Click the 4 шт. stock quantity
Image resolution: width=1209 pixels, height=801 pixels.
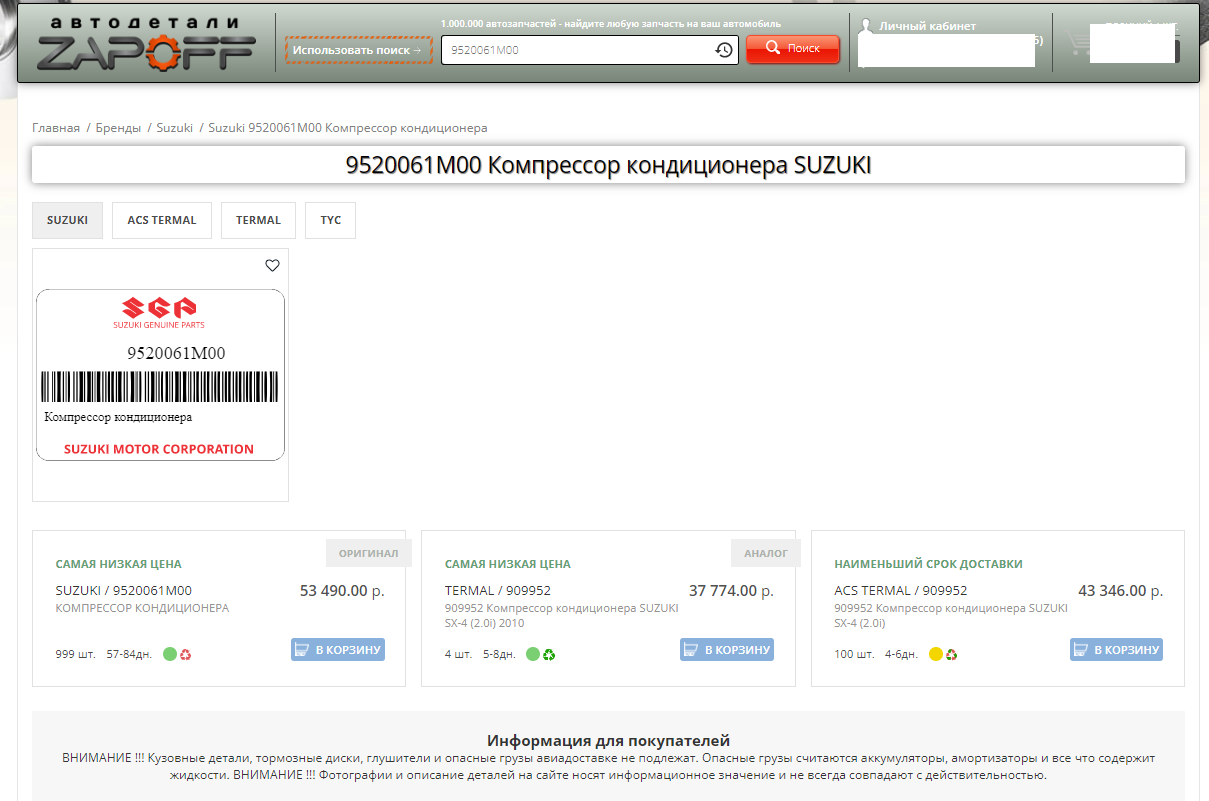[x=458, y=655]
